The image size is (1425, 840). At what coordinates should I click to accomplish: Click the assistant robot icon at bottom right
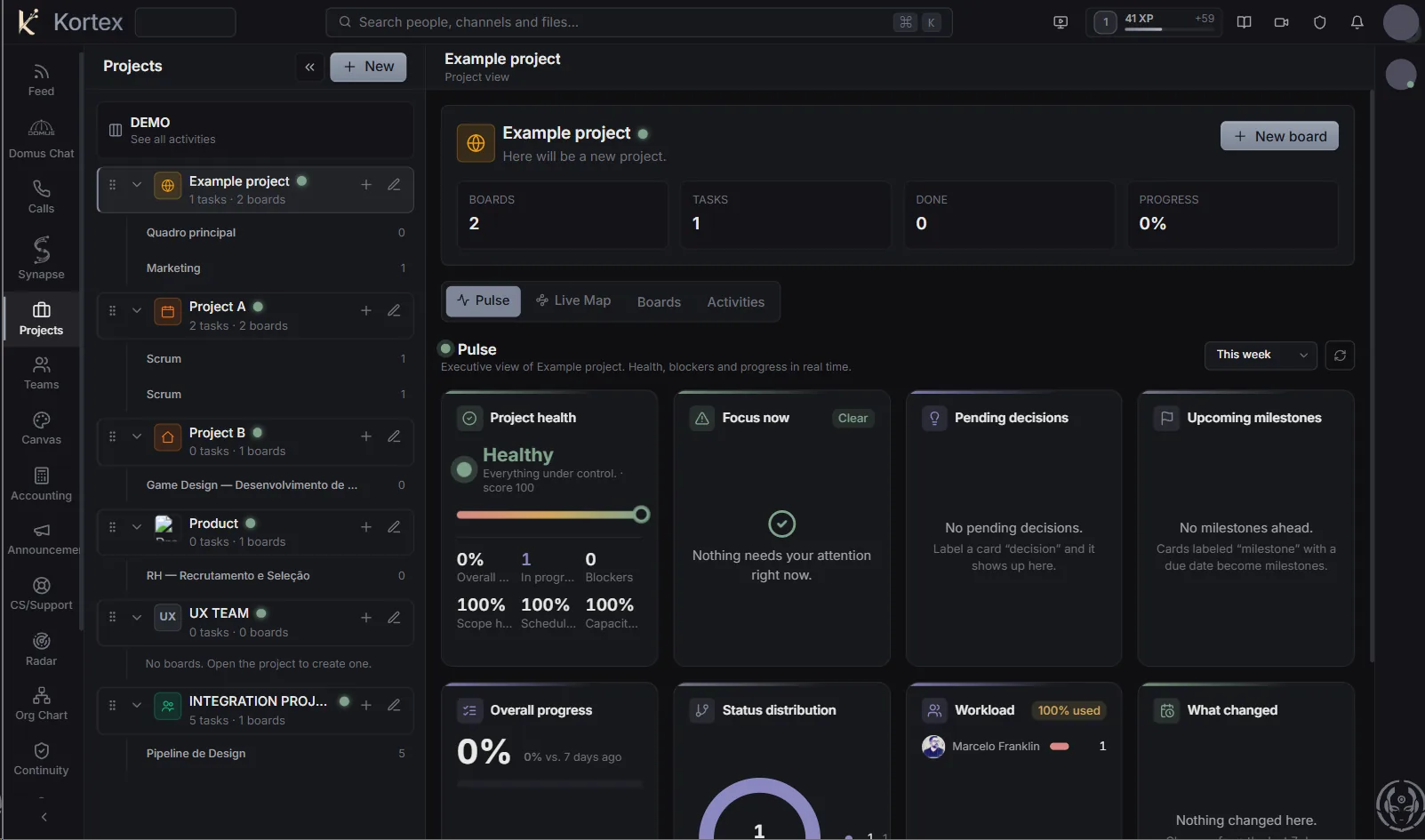click(1400, 804)
